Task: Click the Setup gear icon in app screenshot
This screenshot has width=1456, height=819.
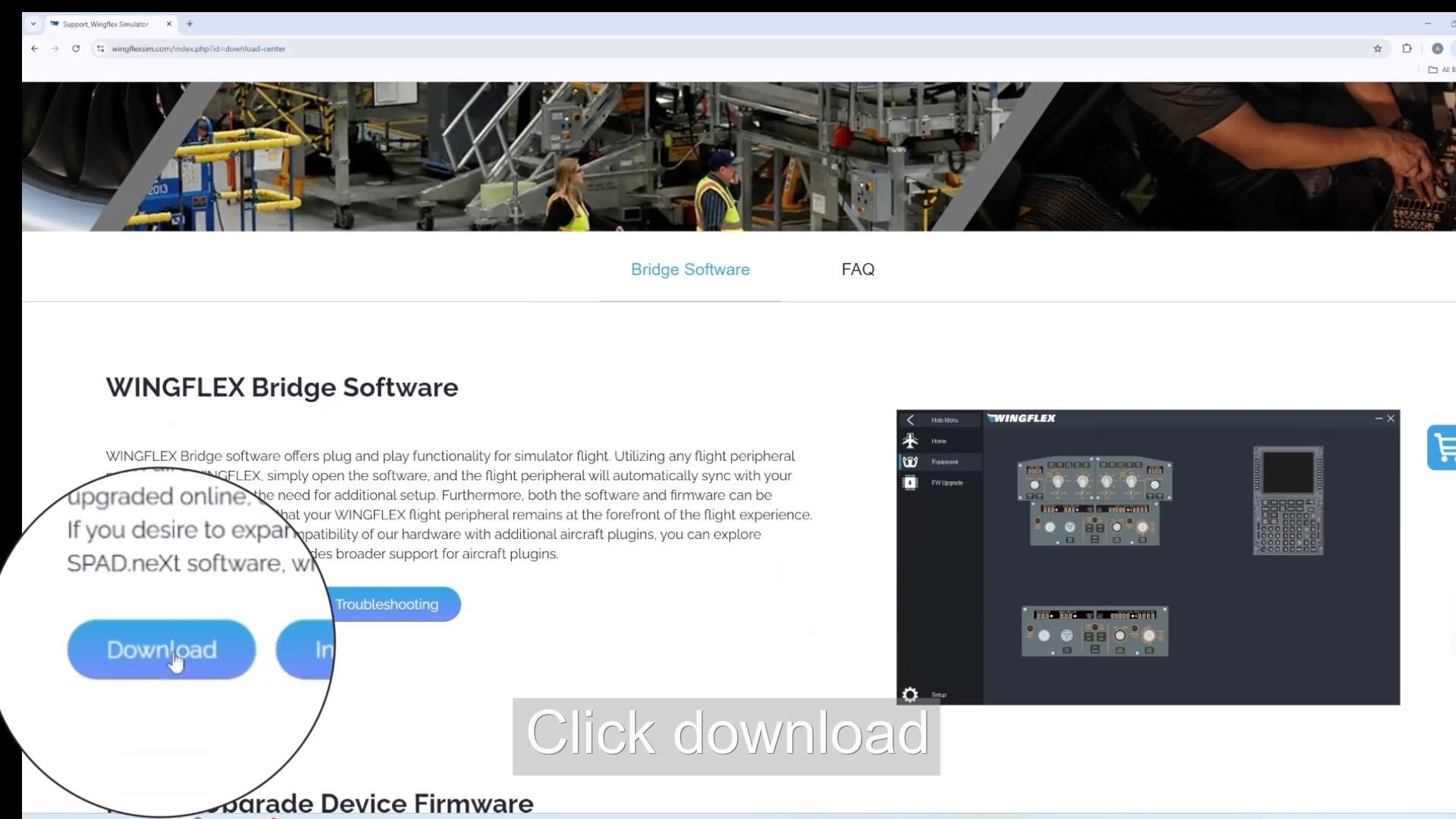Action: click(x=910, y=695)
